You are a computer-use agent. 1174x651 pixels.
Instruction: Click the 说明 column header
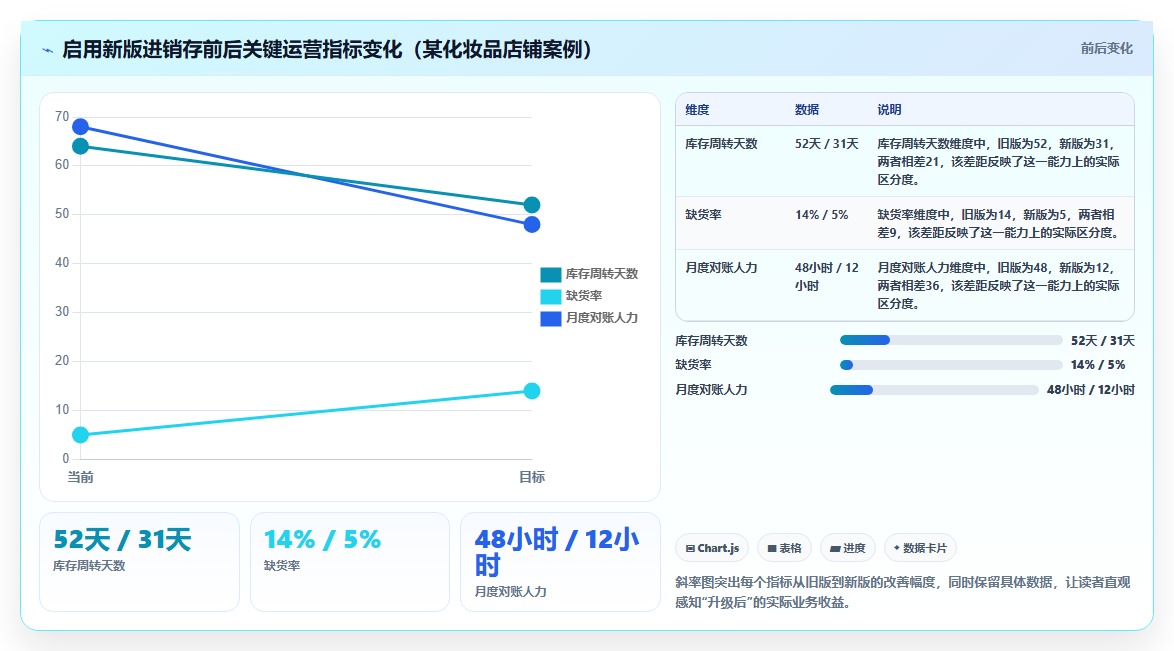point(889,109)
